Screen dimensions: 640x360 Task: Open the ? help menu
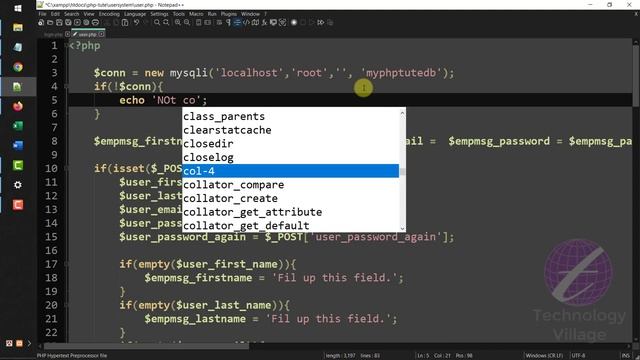click(265, 14)
